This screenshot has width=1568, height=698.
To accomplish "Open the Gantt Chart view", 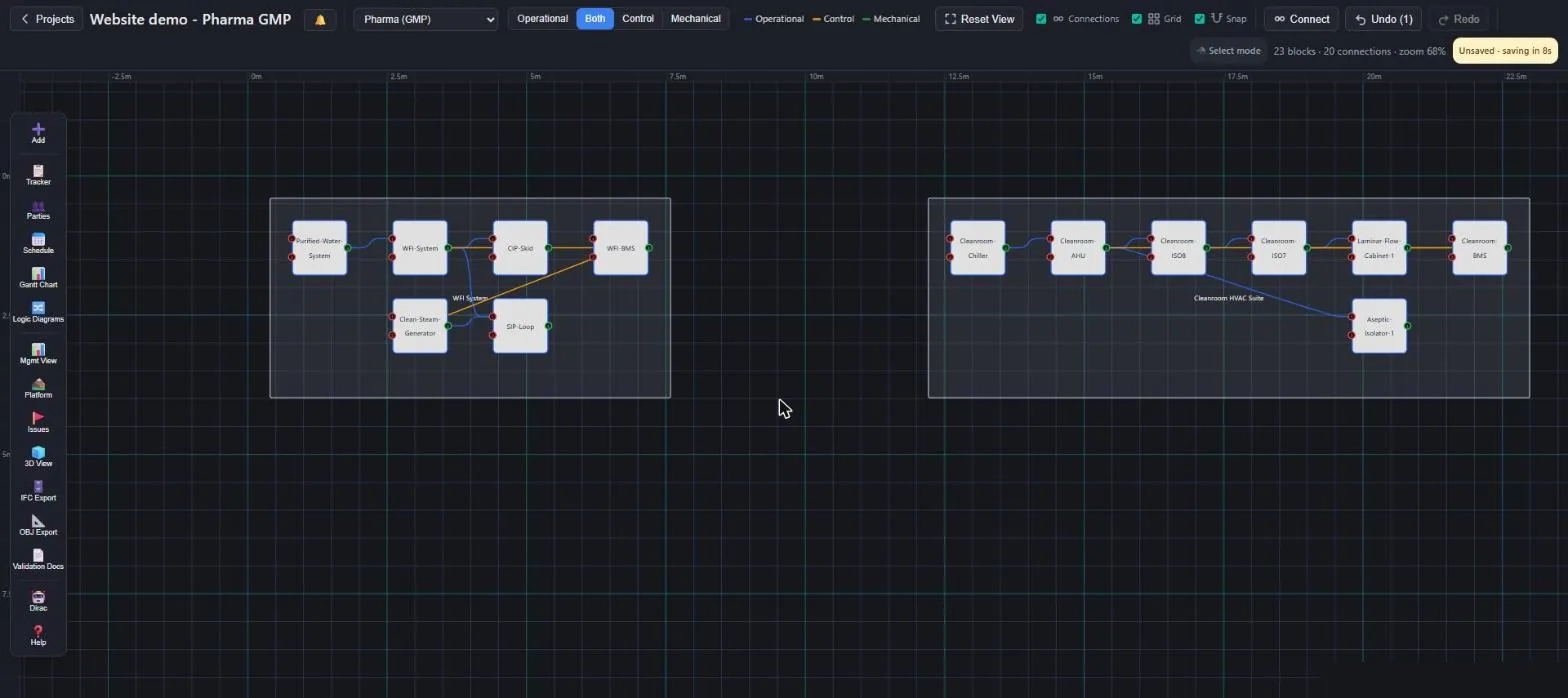I will 38,278.
